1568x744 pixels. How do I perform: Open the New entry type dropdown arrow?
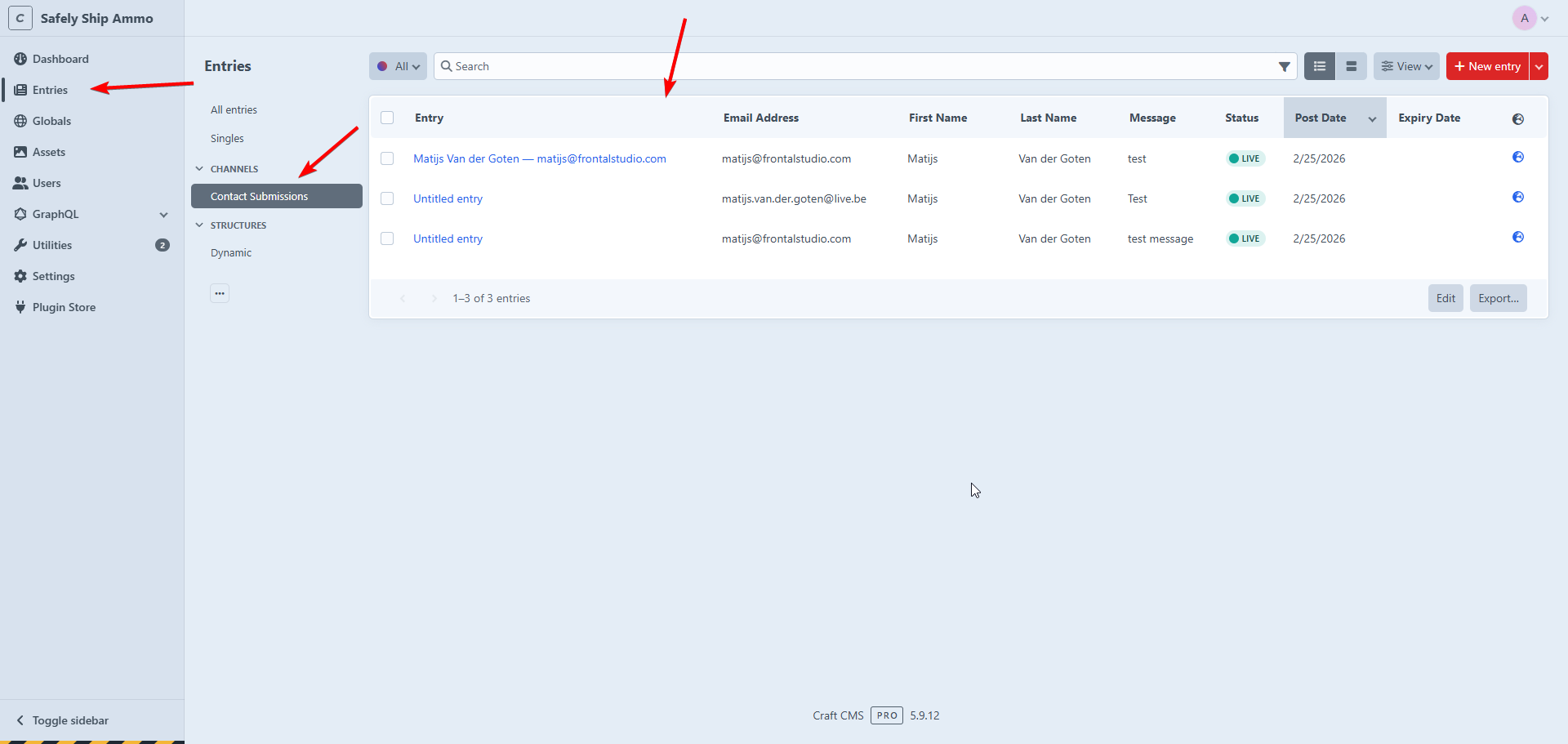(1539, 66)
